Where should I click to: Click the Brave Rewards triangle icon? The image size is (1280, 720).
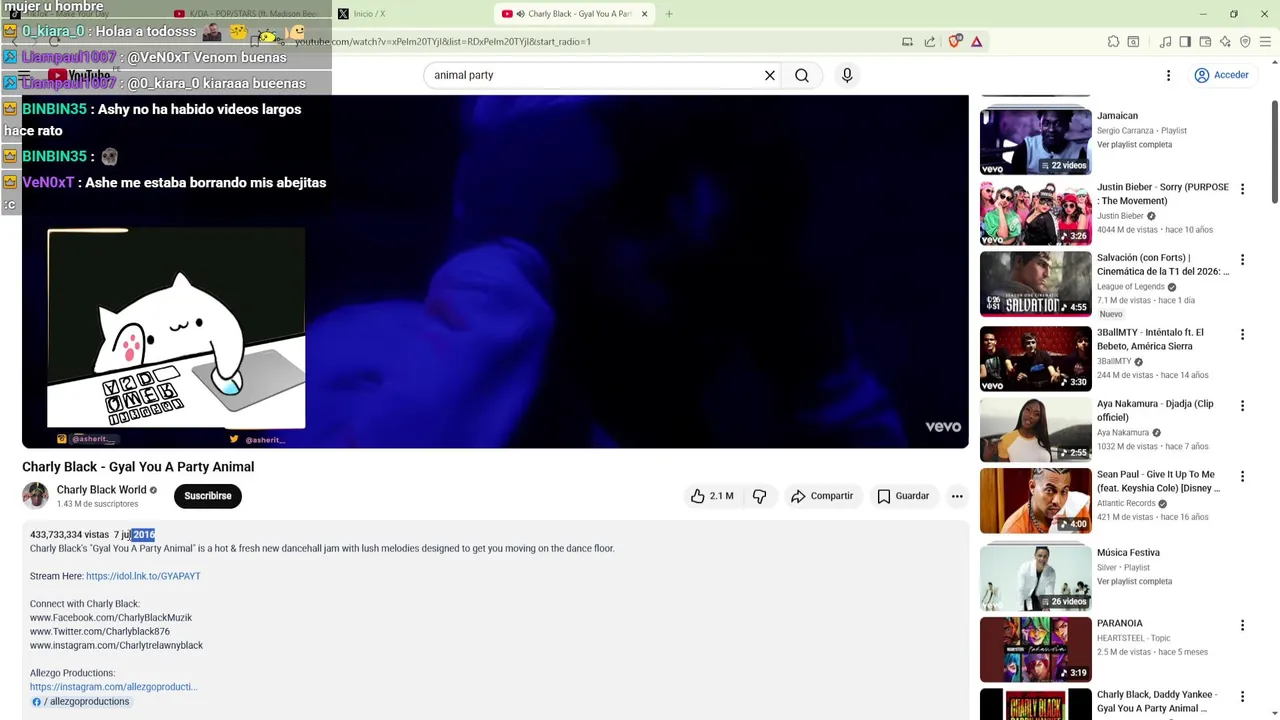click(x=976, y=42)
